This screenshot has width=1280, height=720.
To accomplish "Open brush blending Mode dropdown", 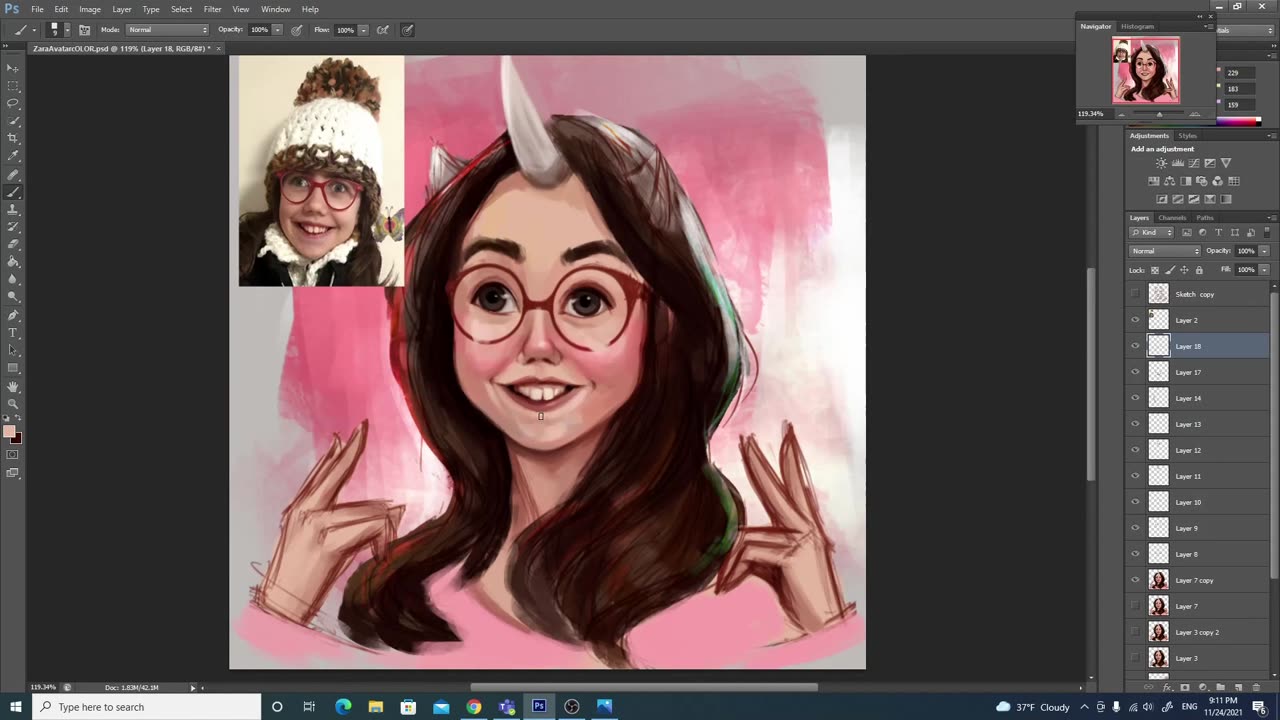I will pos(168,30).
